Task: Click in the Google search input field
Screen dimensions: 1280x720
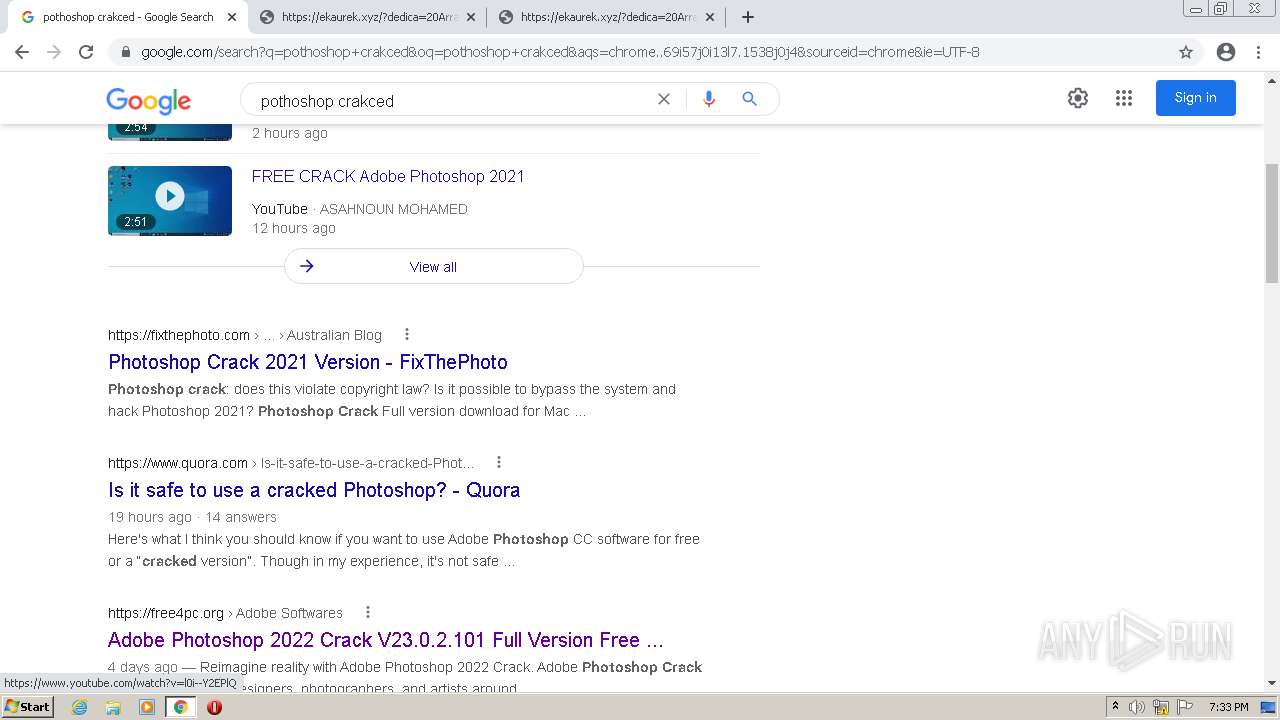Action: coord(450,100)
